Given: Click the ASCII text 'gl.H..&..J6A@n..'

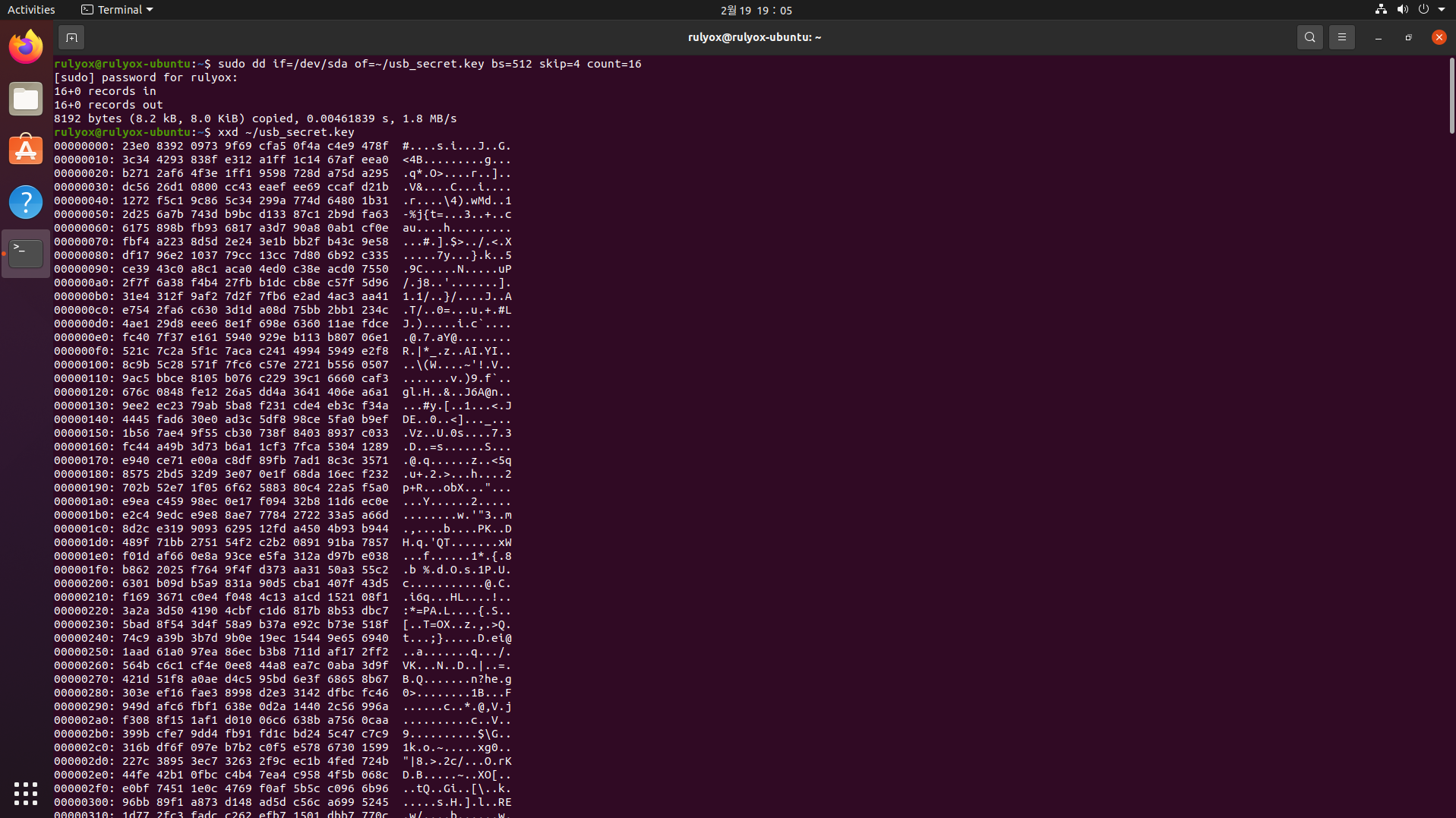Looking at the screenshot, I should coord(456,392).
